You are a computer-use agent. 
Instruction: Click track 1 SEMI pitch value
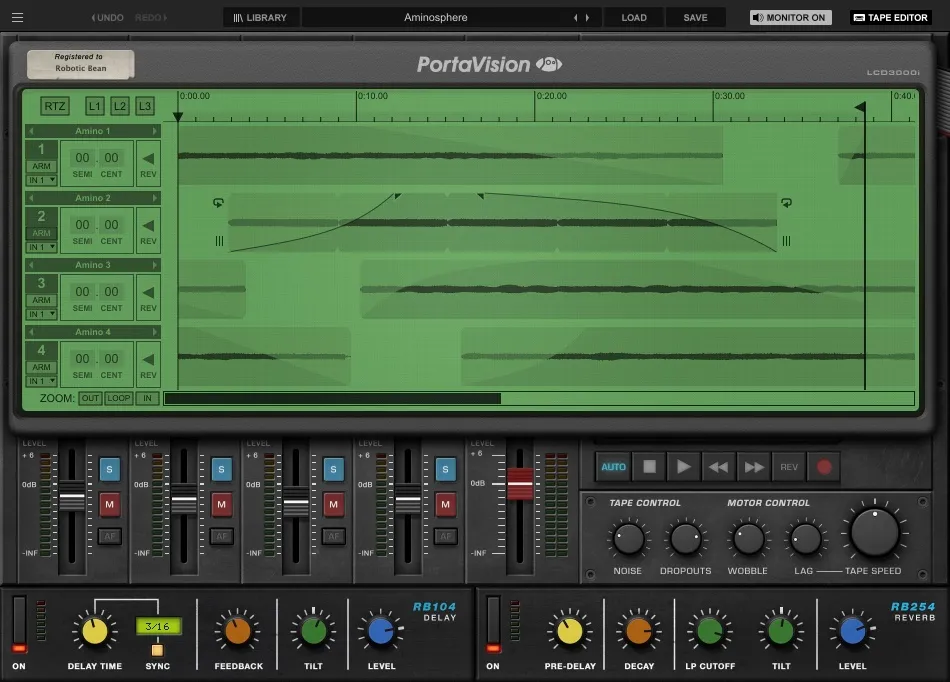(82, 158)
